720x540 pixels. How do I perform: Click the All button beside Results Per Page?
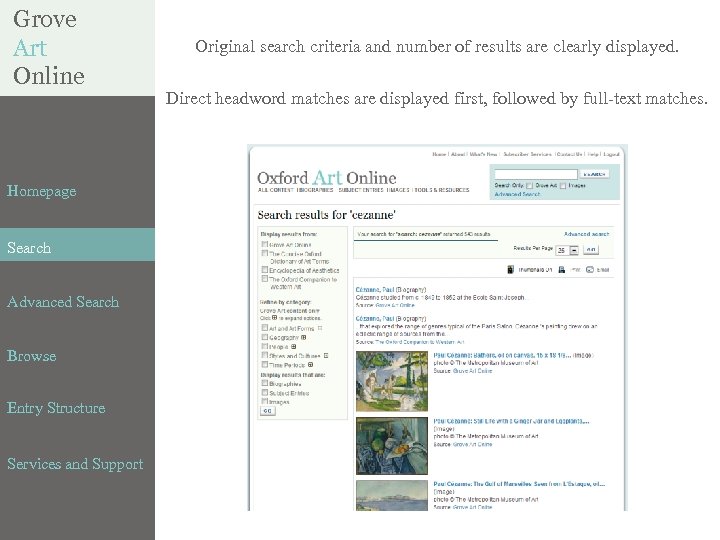pyautogui.click(x=591, y=250)
